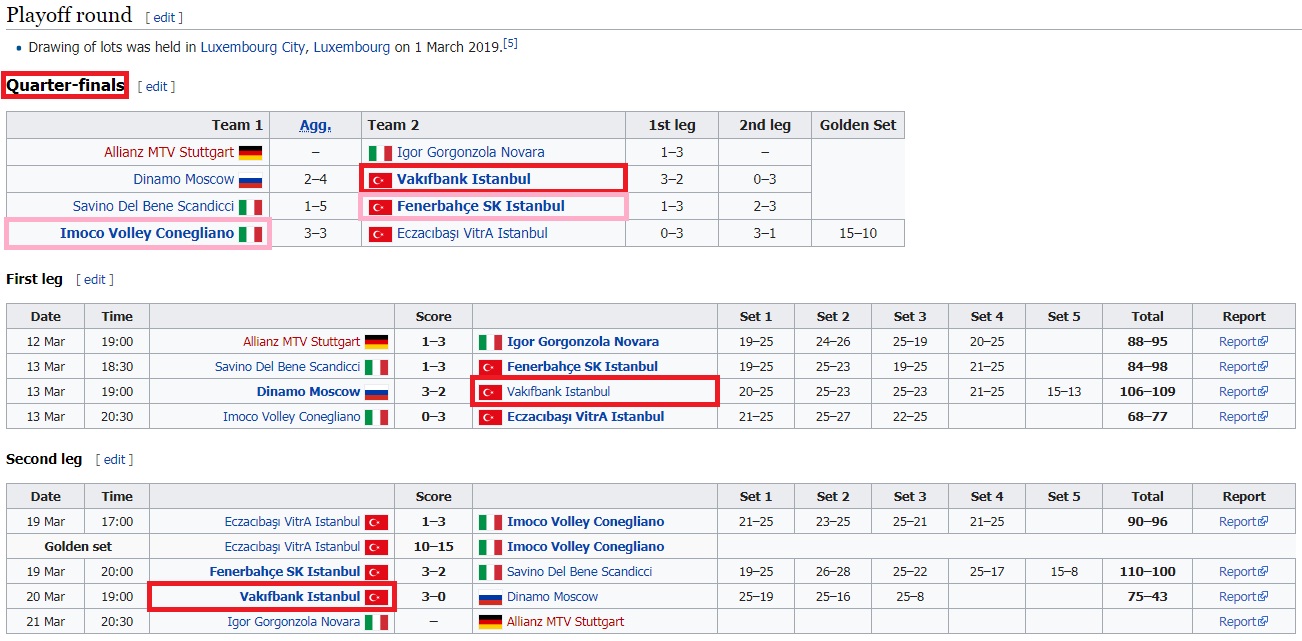Click Italian flag in the Golden set row
Viewport: 1302px width, 641px height.
click(490, 547)
